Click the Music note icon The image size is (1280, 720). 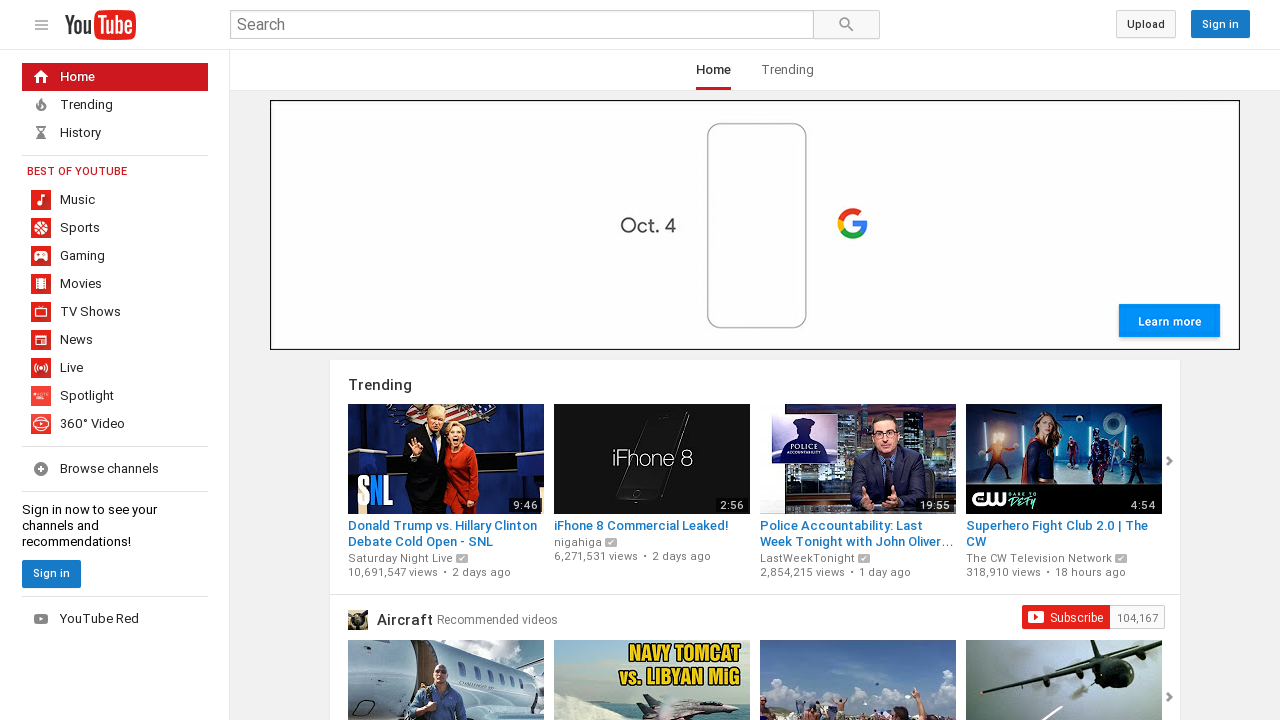pos(41,200)
